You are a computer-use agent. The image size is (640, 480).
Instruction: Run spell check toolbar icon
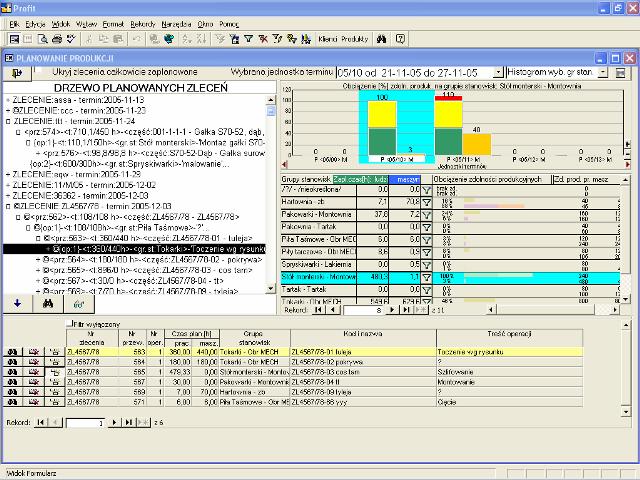click(71, 39)
